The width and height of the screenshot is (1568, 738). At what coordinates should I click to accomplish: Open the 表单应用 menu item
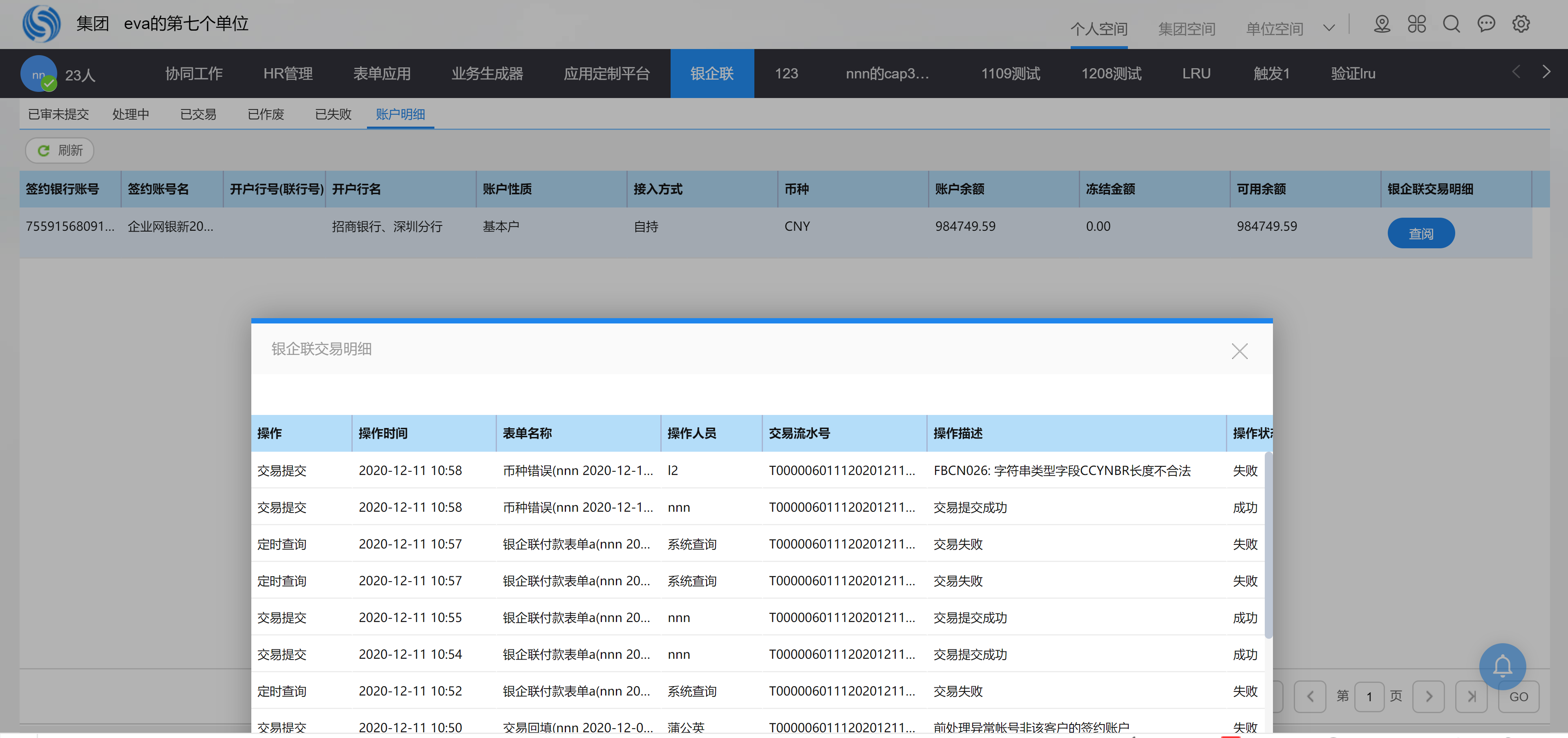382,74
